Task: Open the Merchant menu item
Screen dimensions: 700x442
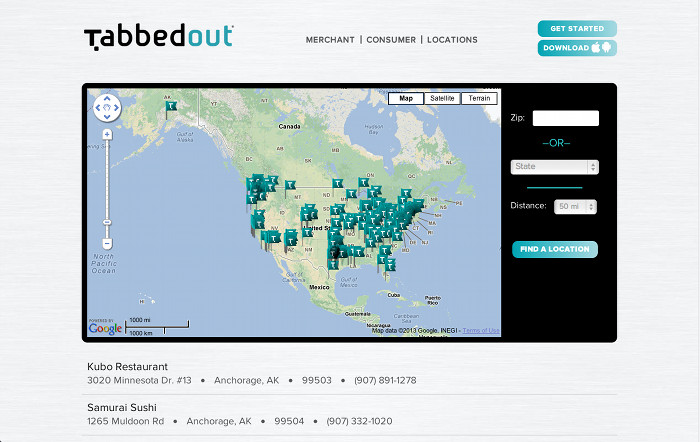Action: click(330, 40)
